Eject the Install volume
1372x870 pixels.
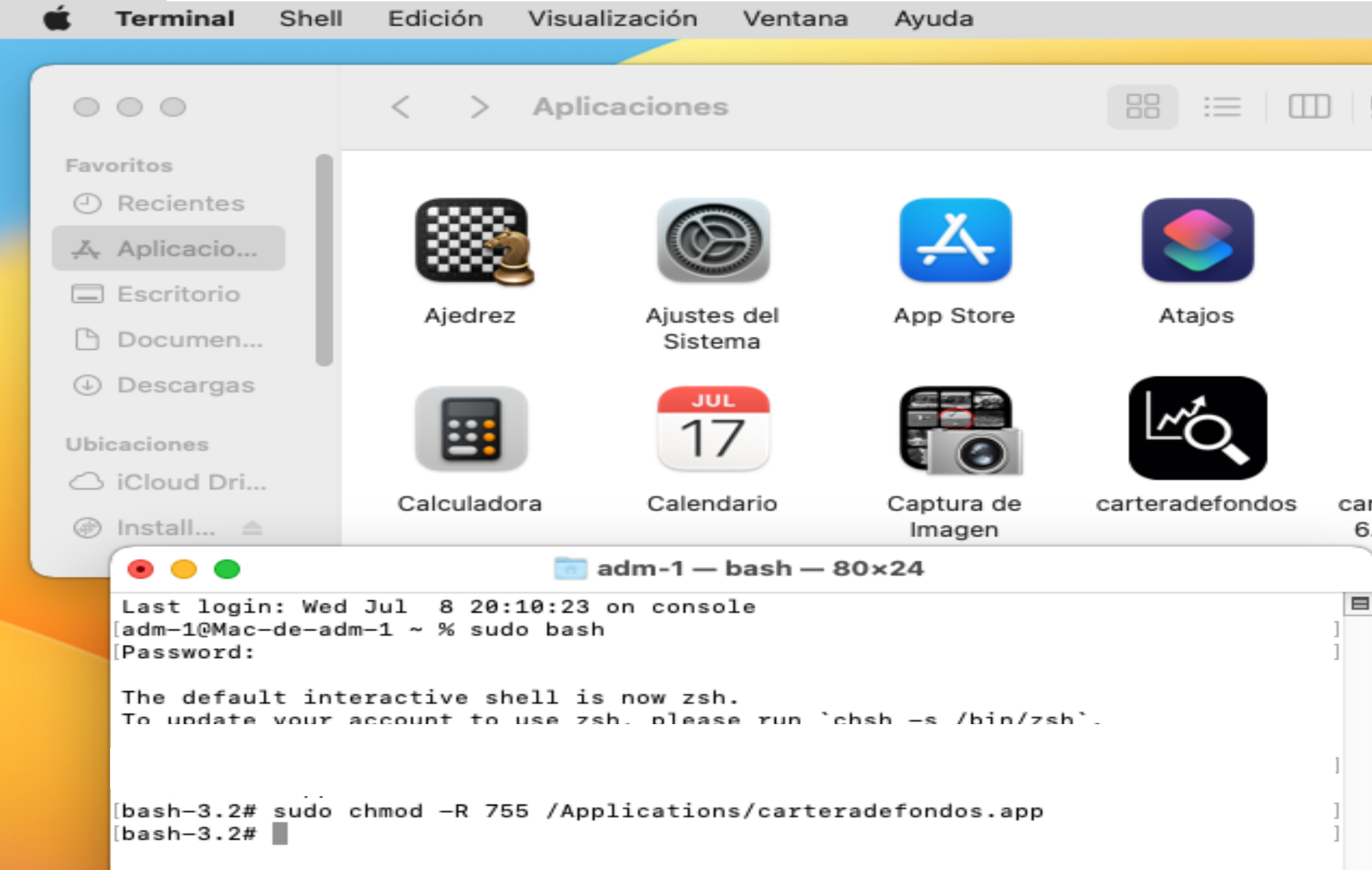(x=251, y=527)
